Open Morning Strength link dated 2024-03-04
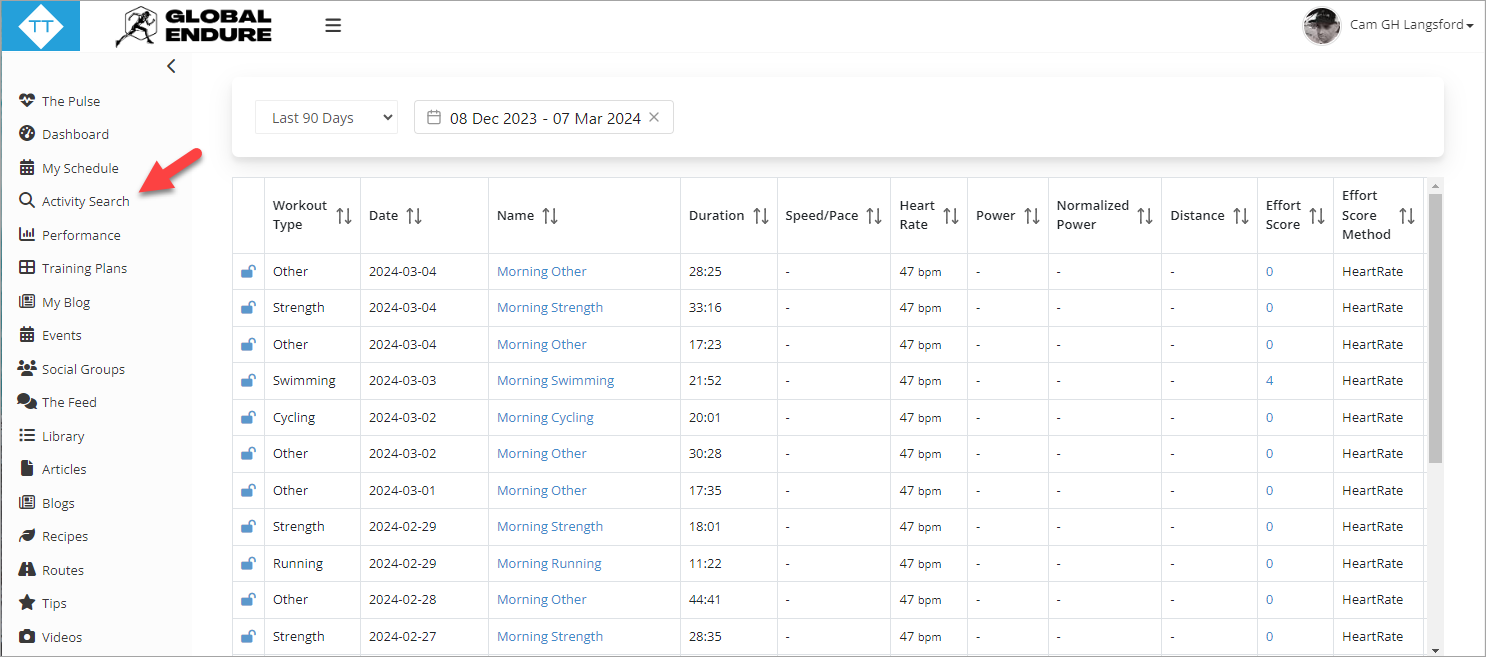 550,308
